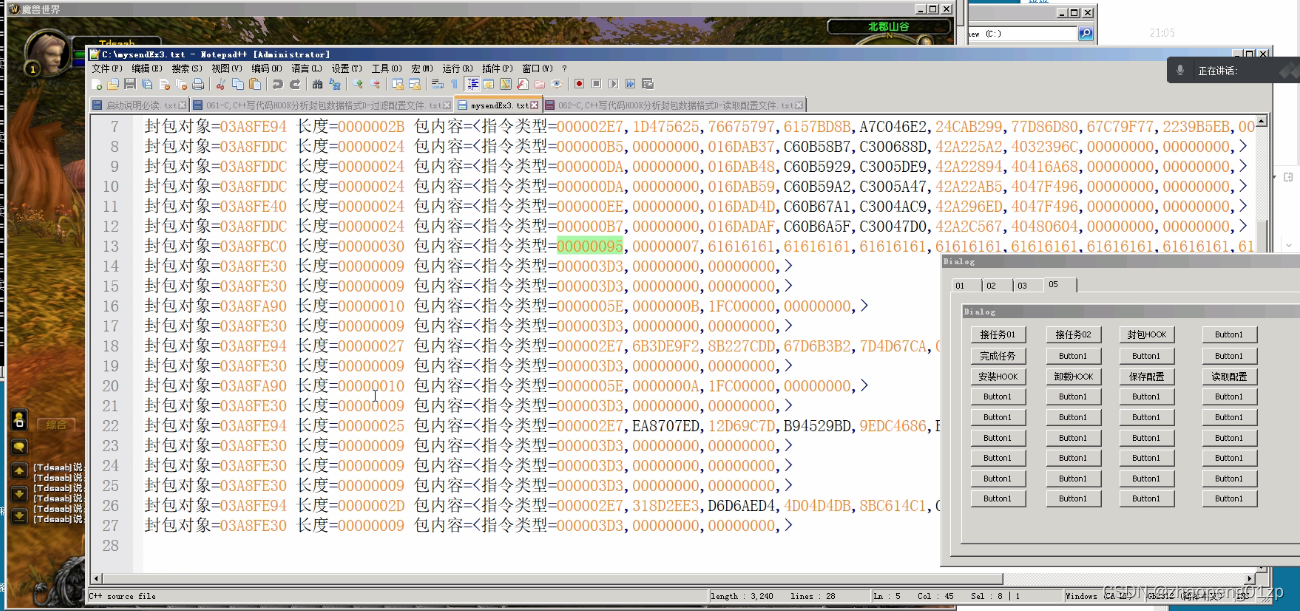Click the go arrow beside the (C:) address field
Viewport: 1300px width, 611px height.
[x=1085, y=34]
